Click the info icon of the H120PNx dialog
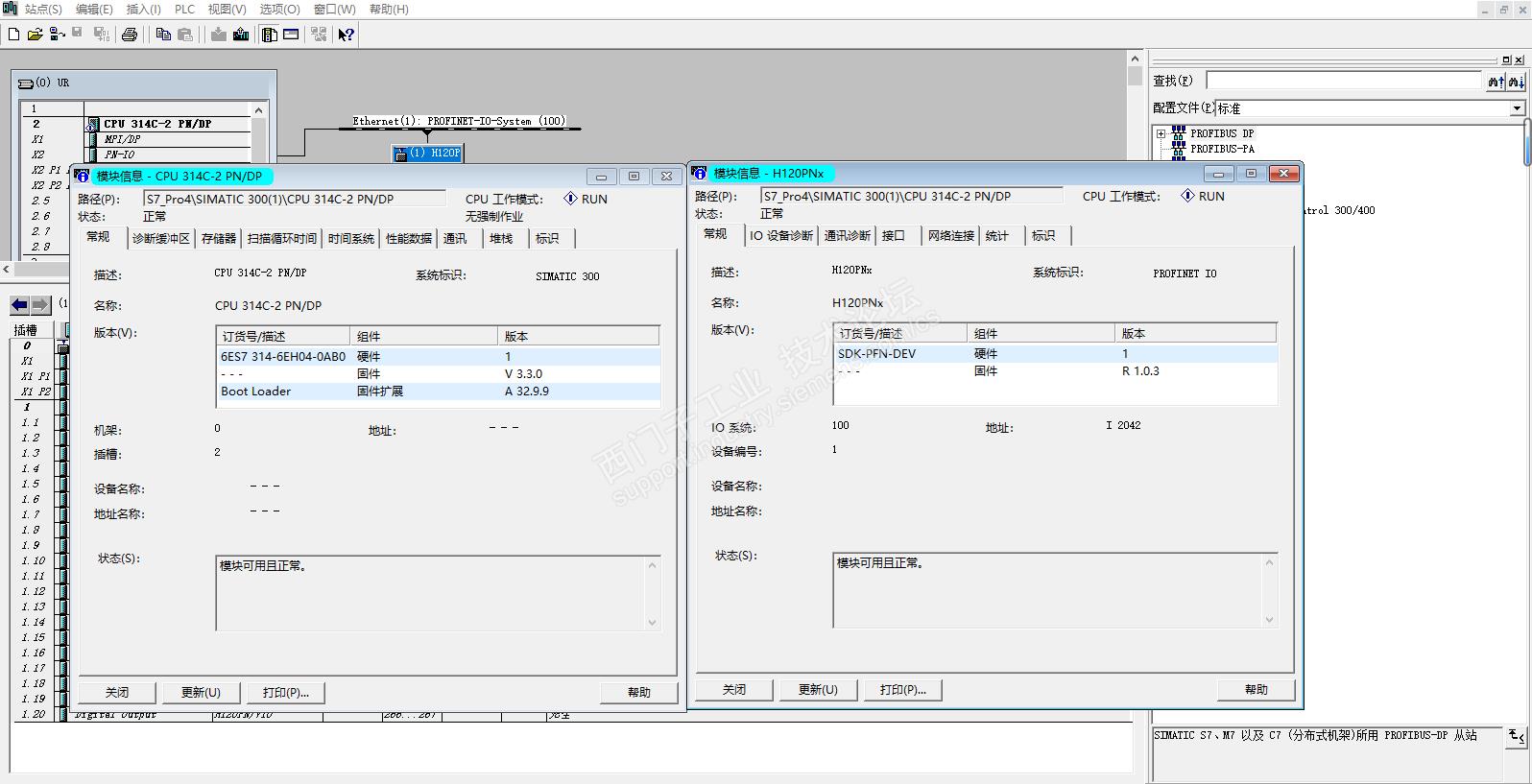Viewport: 1532px width, 784px height. [700, 173]
